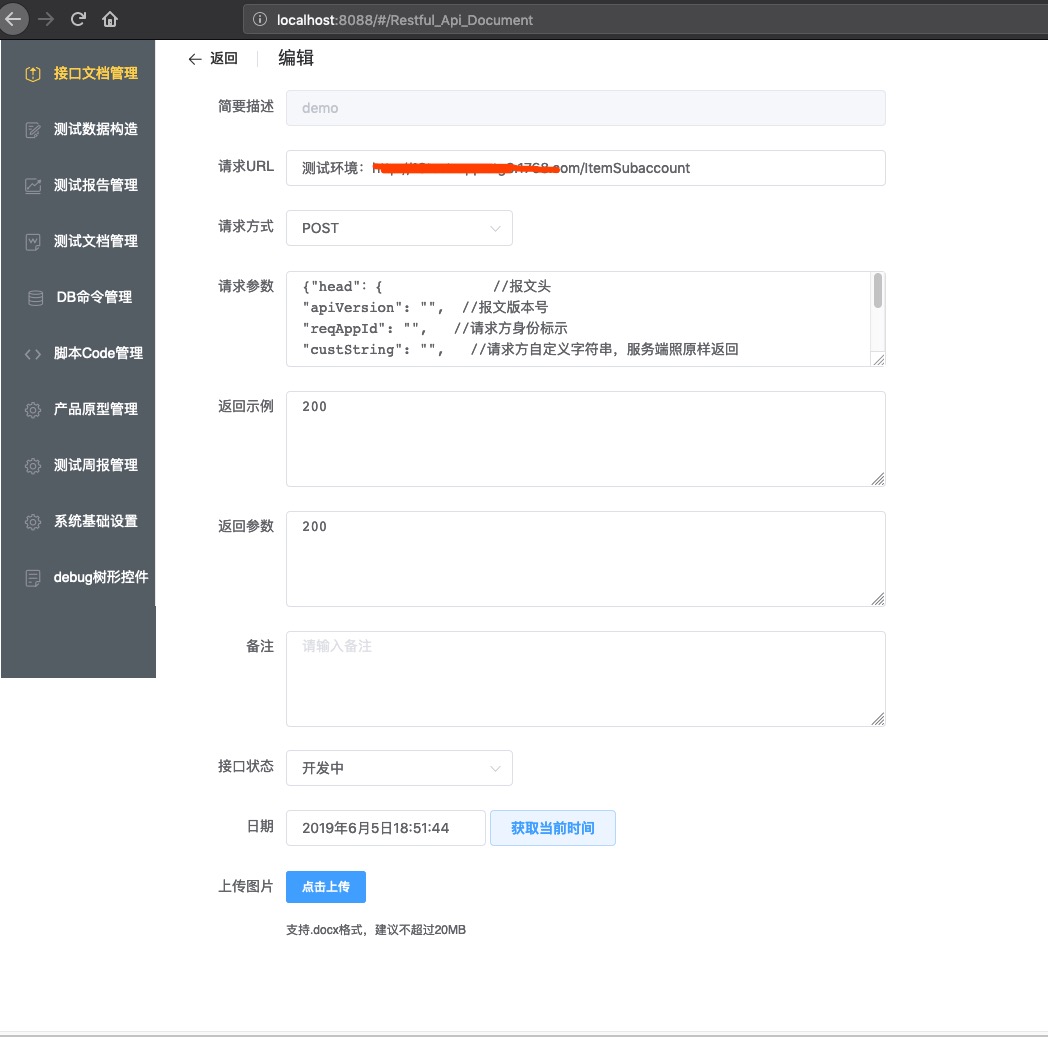Click the 系统基础设置 gear icon
Viewport: 1048px width, 1037px height.
[x=33, y=522]
